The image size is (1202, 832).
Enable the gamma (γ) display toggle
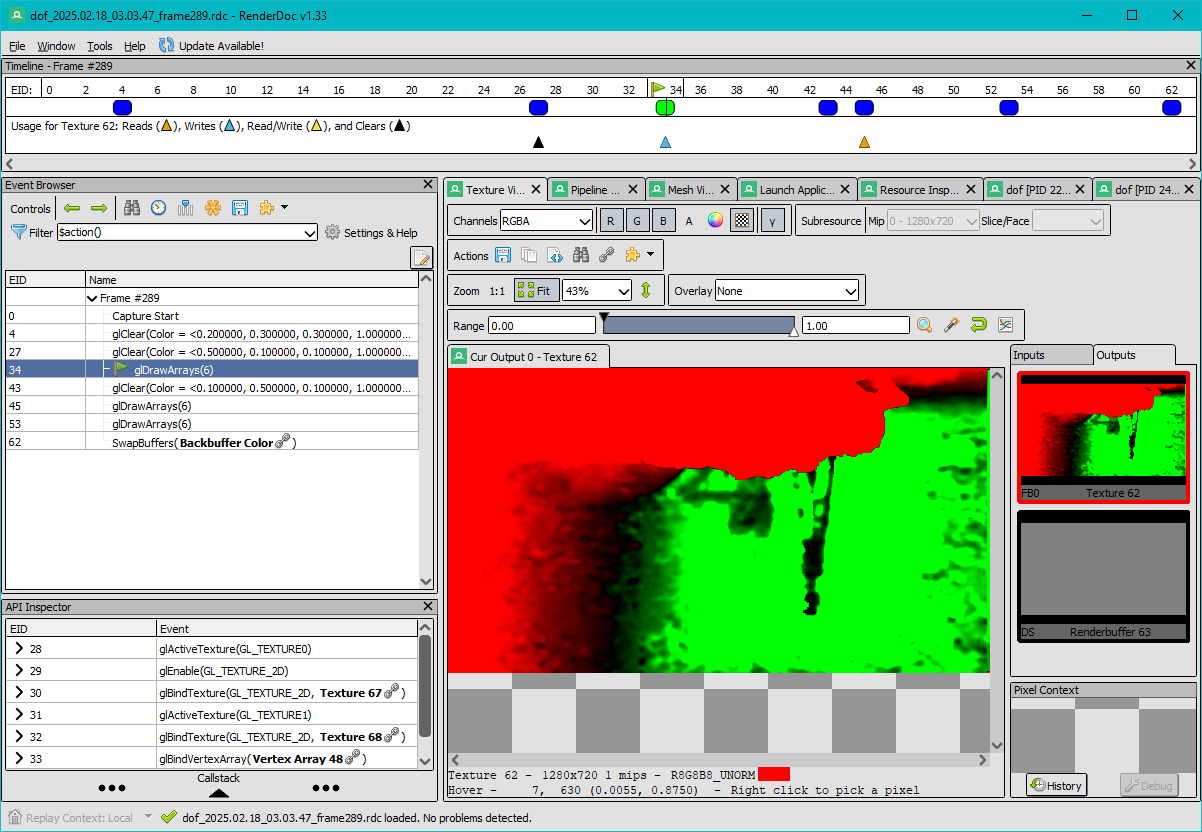point(772,219)
